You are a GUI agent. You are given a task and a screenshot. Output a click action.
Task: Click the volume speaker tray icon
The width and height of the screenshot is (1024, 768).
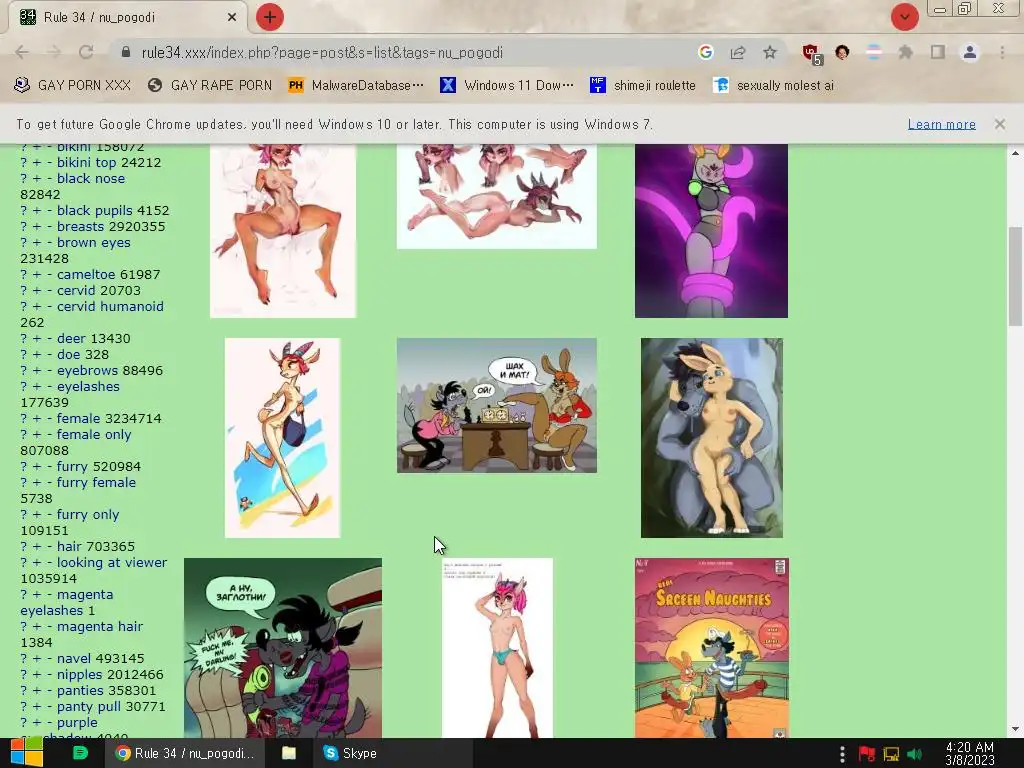coord(915,754)
